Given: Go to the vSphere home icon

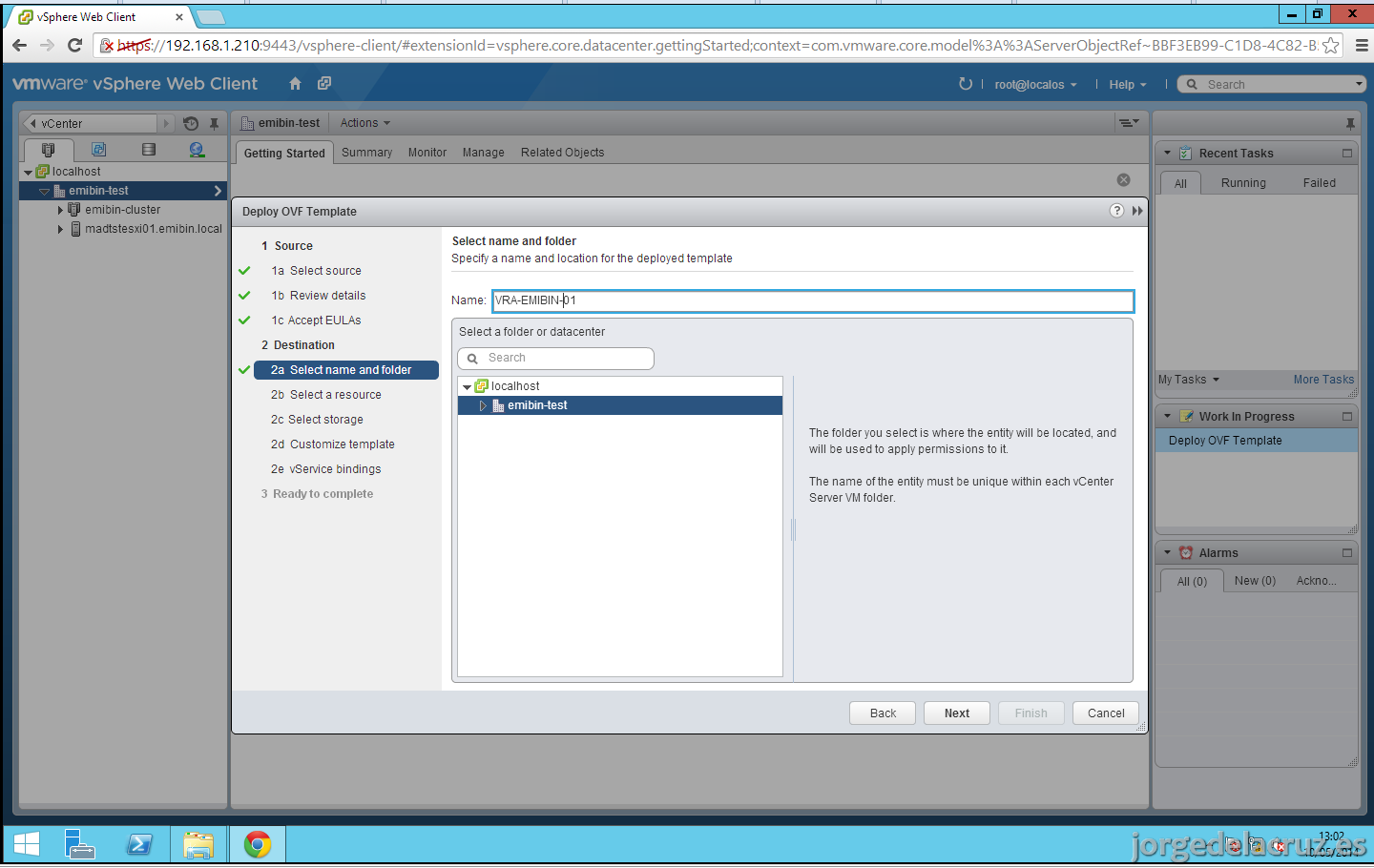Looking at the screenshot, I should coord(295,84).
